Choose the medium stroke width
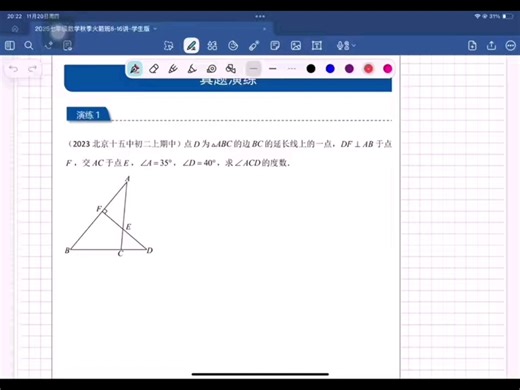This screenshot has width=520, height=390. (x=273, y=69)
